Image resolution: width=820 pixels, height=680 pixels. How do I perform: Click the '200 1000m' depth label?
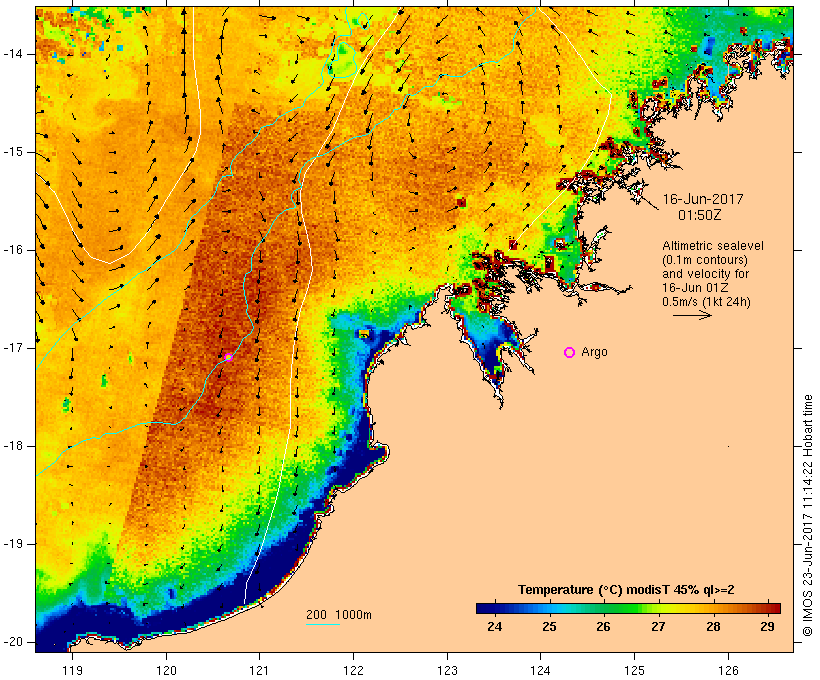point(339,615)
